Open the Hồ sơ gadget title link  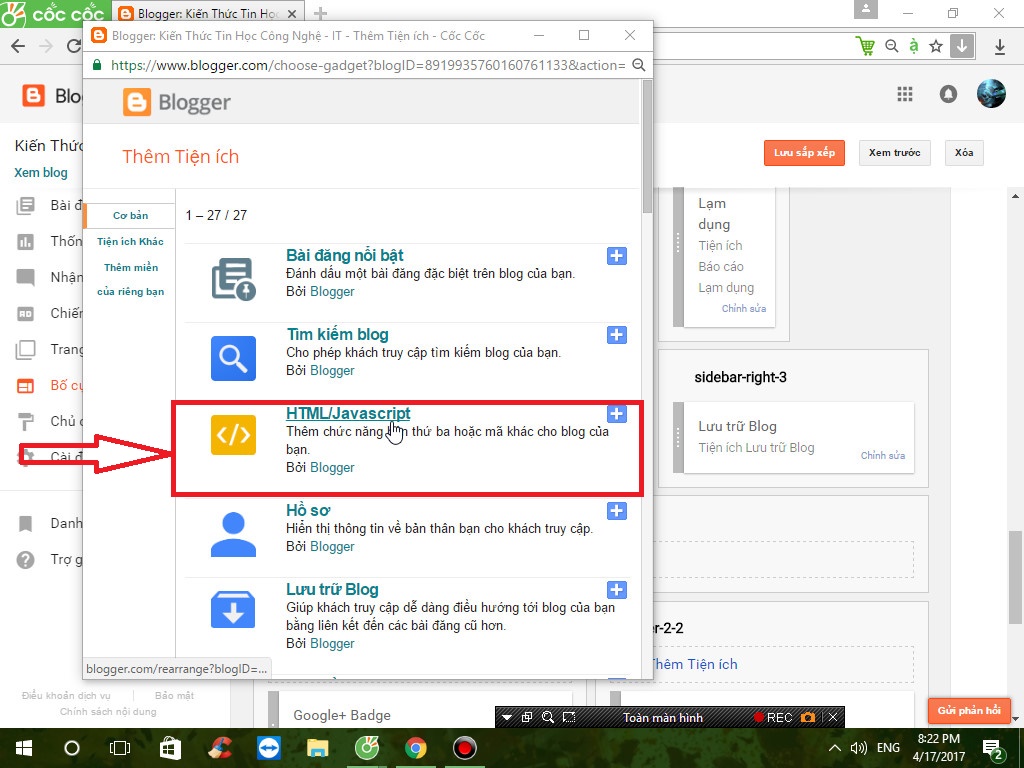pos(308,510)
